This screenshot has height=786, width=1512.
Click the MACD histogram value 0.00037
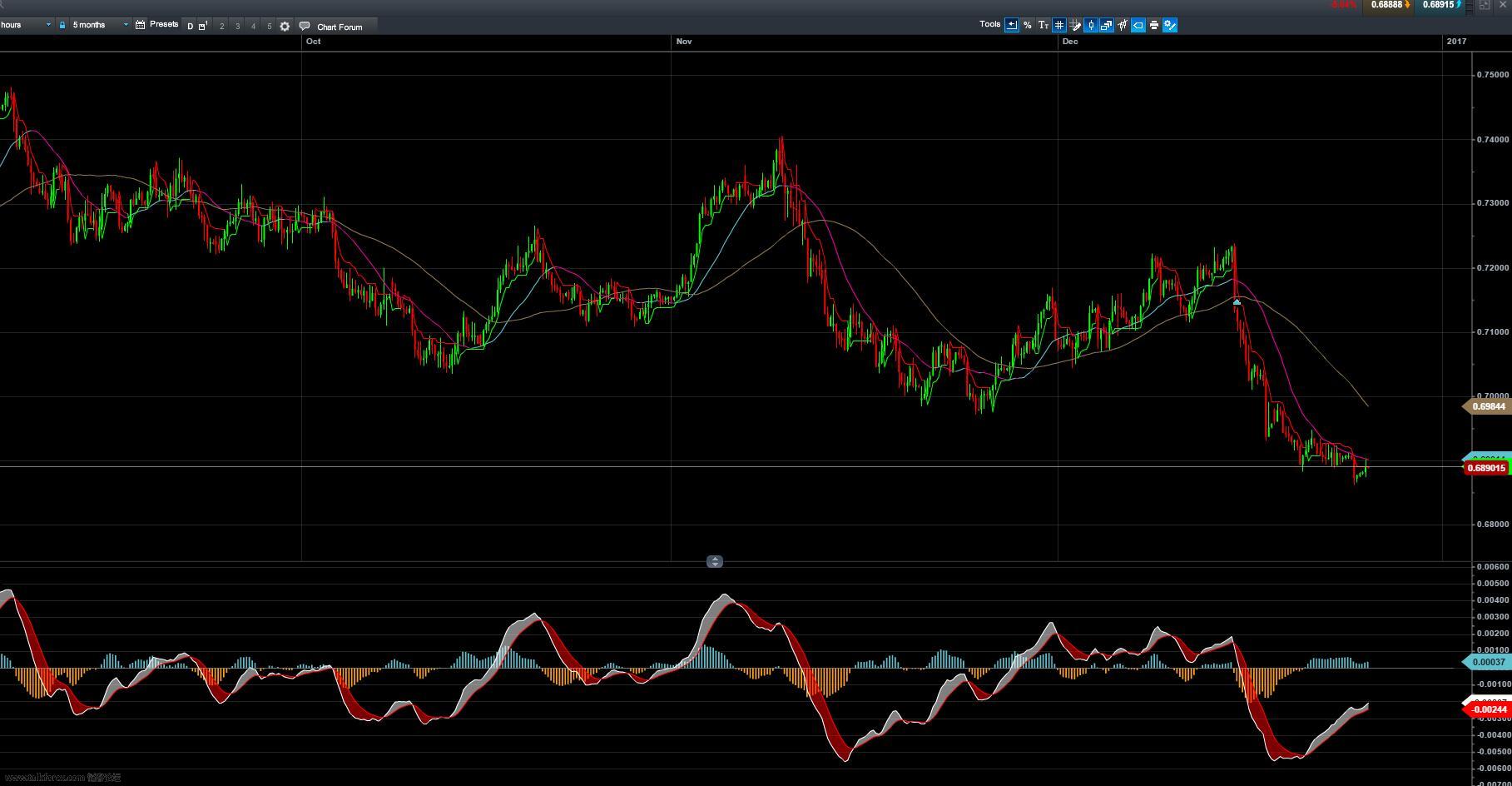pyautogui.click(x=1486, y=663)
